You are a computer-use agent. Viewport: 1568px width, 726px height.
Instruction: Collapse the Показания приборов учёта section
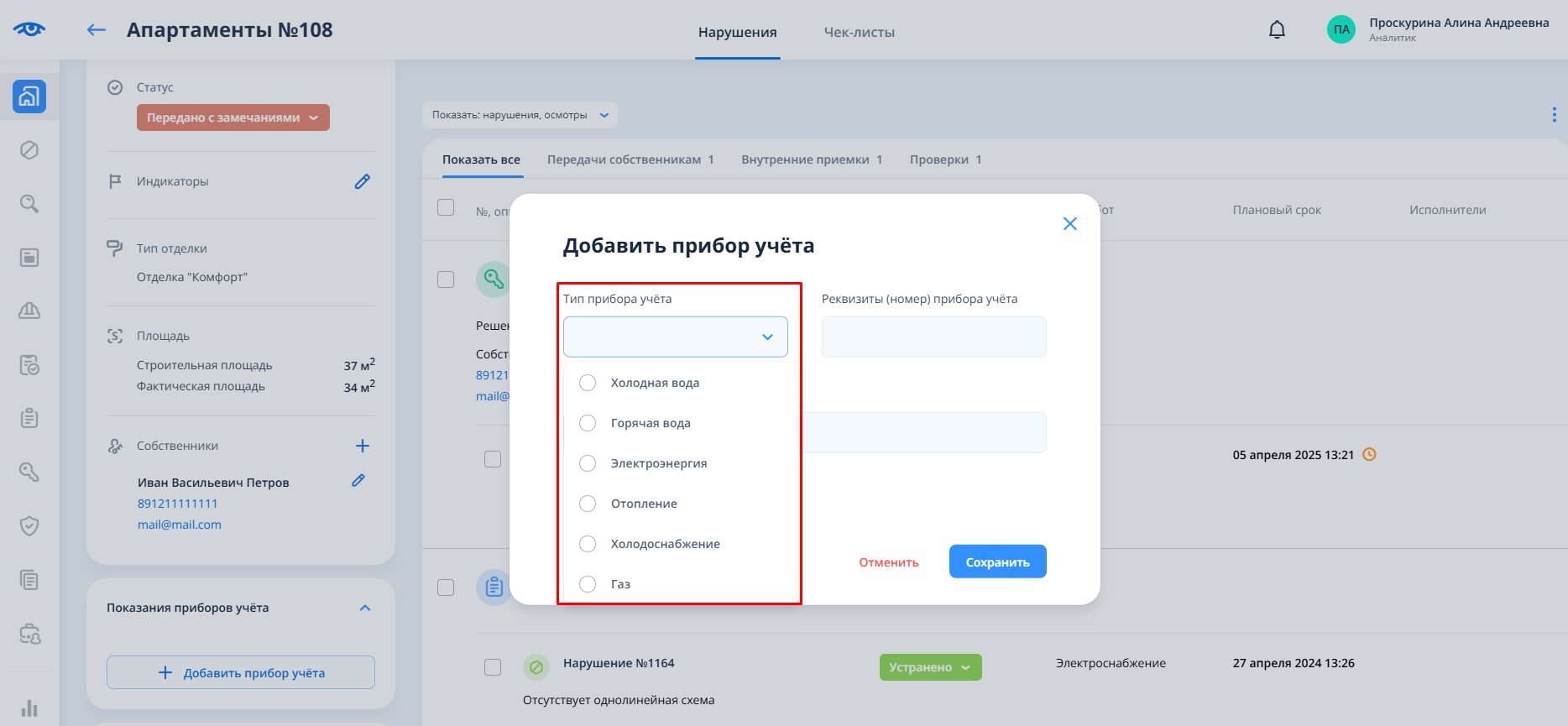365,608
